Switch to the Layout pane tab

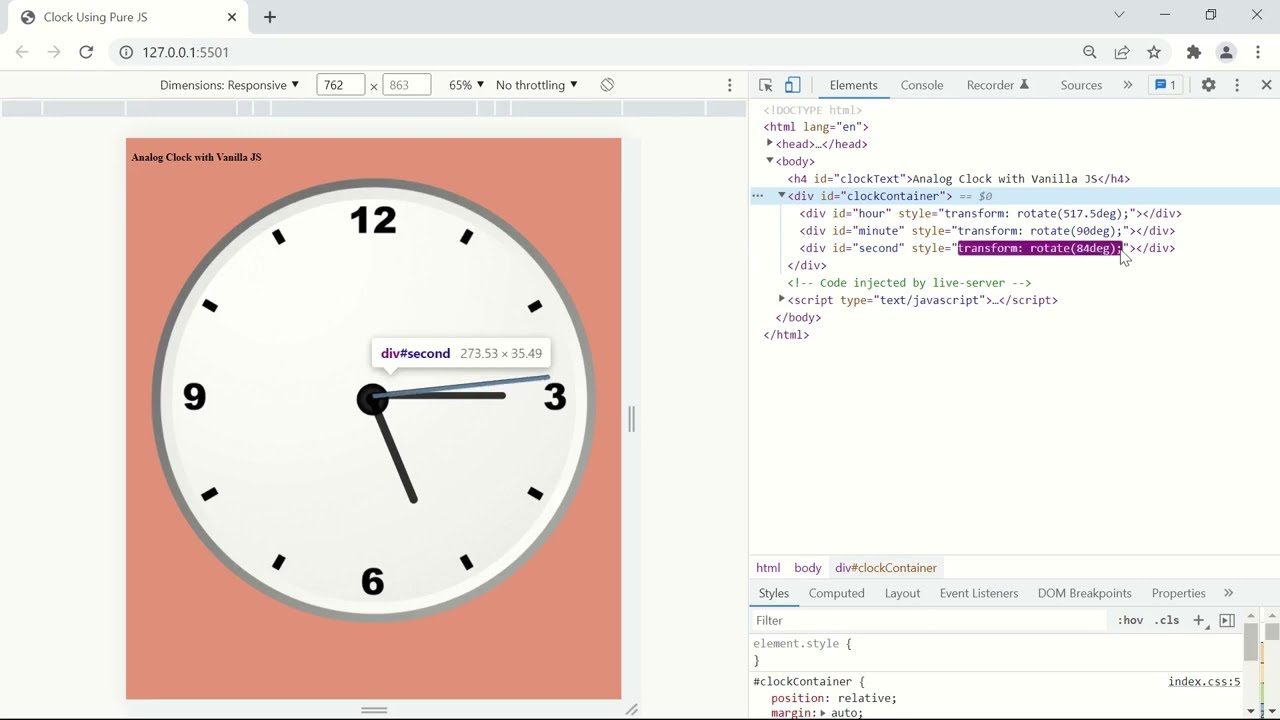902,593
